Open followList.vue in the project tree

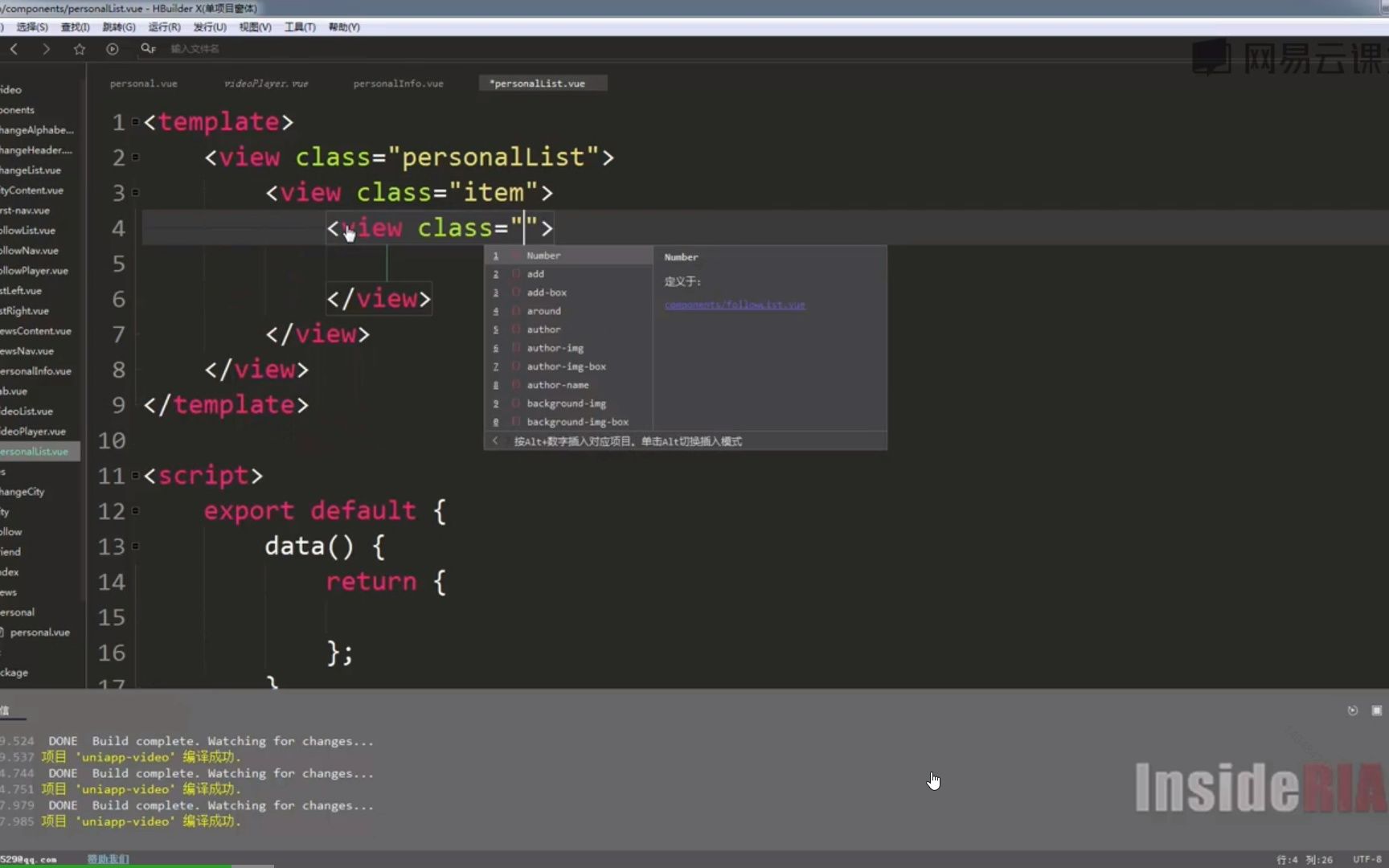(28, 231)
